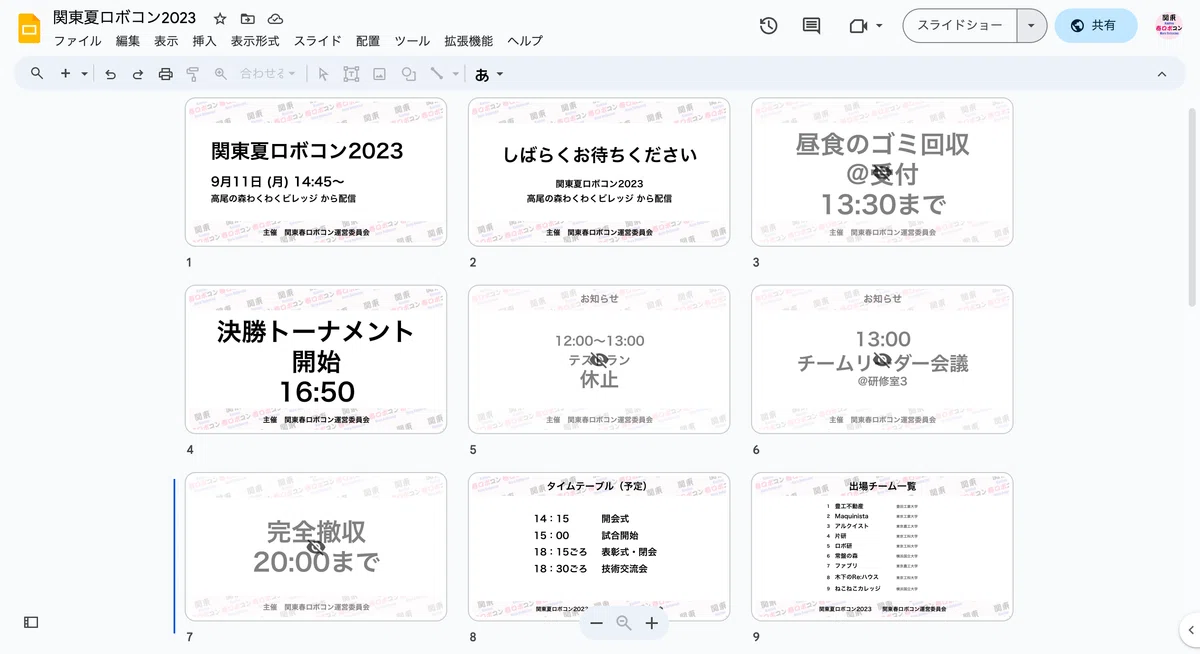Open the version history clock icon
This screenshot has height=654, width=1200.
(768, 26)
